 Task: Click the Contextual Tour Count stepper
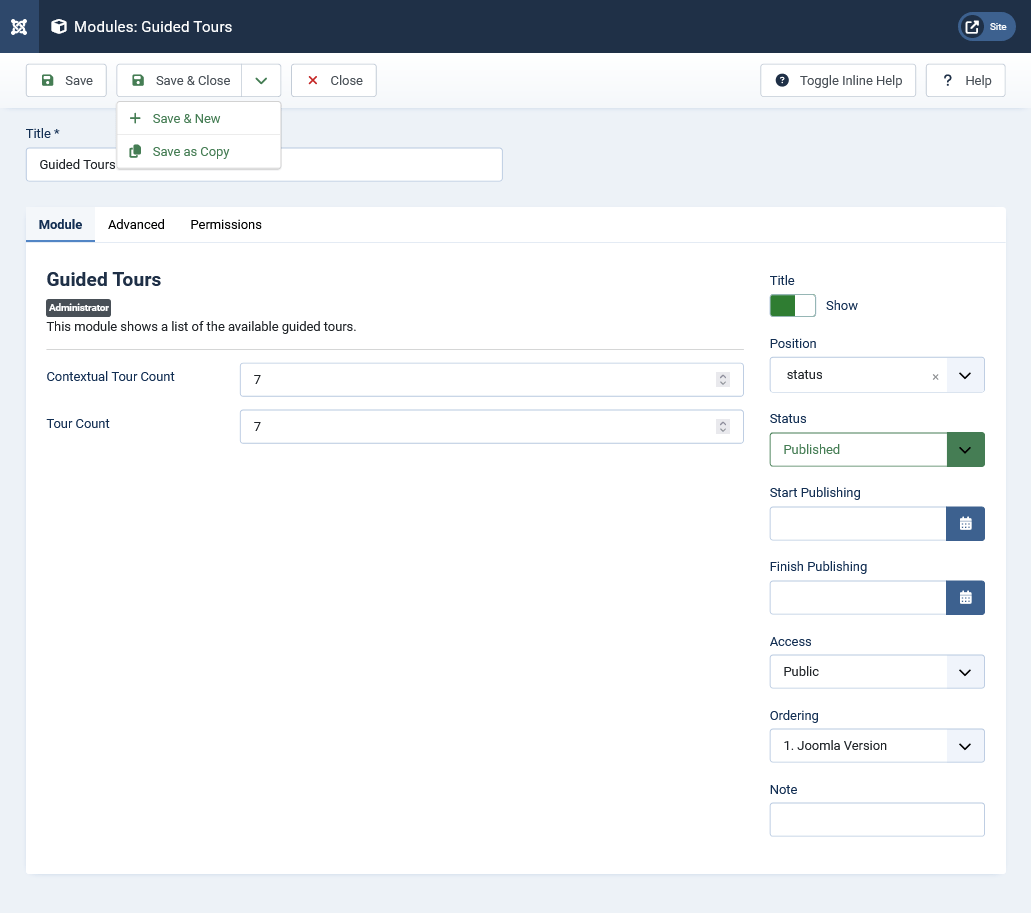(722, 380)
